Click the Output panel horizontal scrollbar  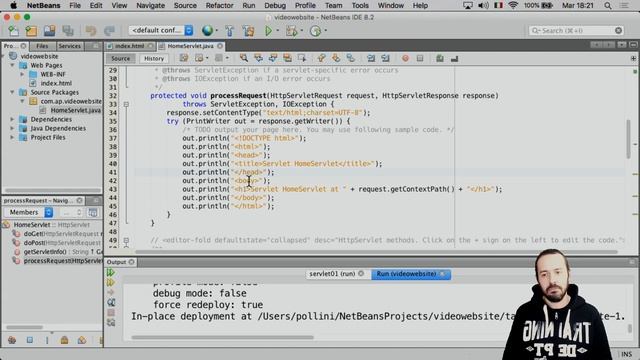pos(222,338)
